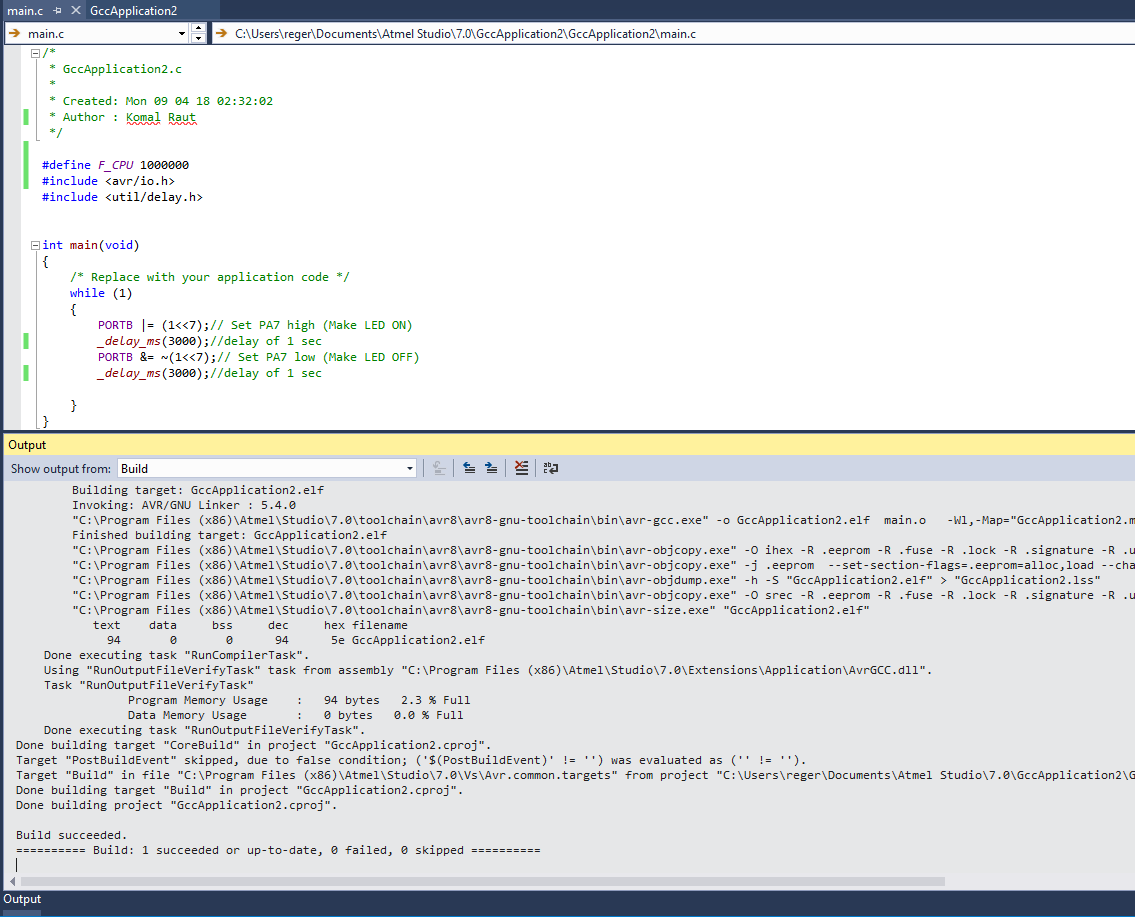Click the Output scrollbar left arrow
Viewport: 1135px width, 917px height.
click(12, 882)
